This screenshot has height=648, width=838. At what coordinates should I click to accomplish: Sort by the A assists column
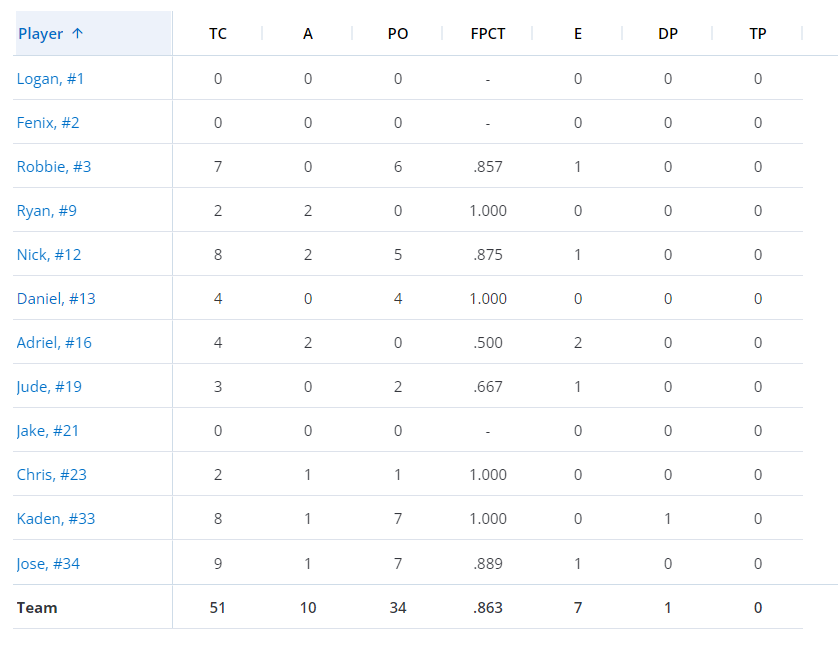point(308,34)
